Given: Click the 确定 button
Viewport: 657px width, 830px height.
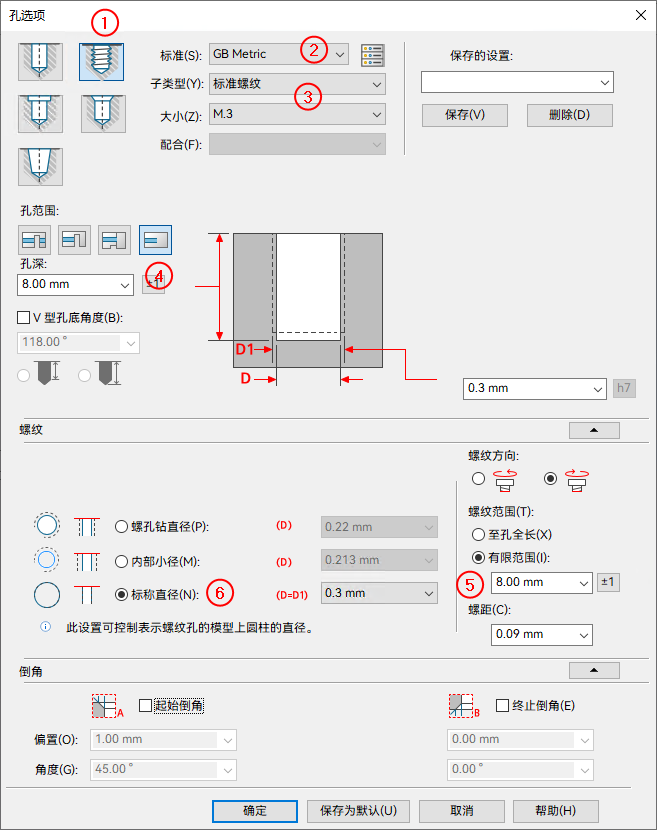Looking at the screenshot, I should click(x=255, y=811).
